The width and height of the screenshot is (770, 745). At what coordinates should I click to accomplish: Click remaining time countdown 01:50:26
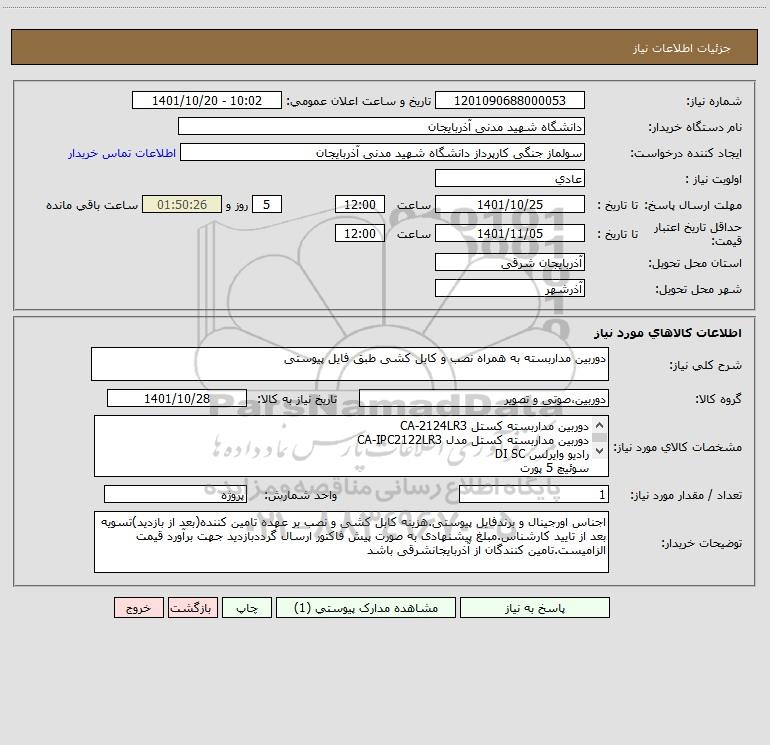click(x=182, y=204)
